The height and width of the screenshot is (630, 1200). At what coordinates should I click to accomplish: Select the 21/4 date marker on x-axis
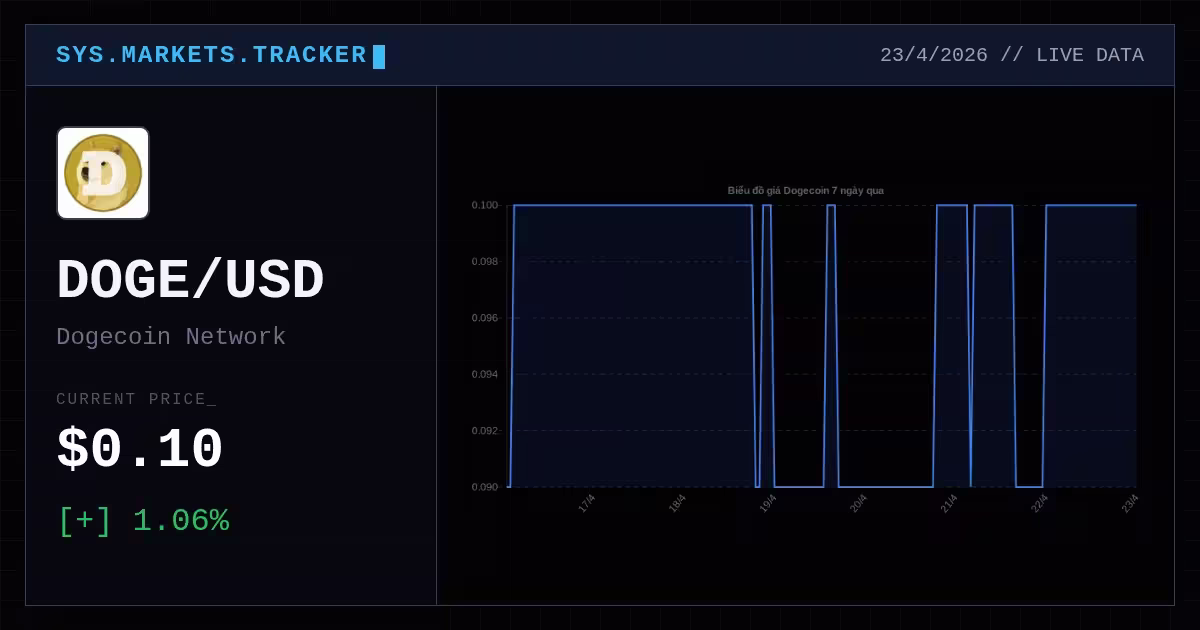coord(949,503)
